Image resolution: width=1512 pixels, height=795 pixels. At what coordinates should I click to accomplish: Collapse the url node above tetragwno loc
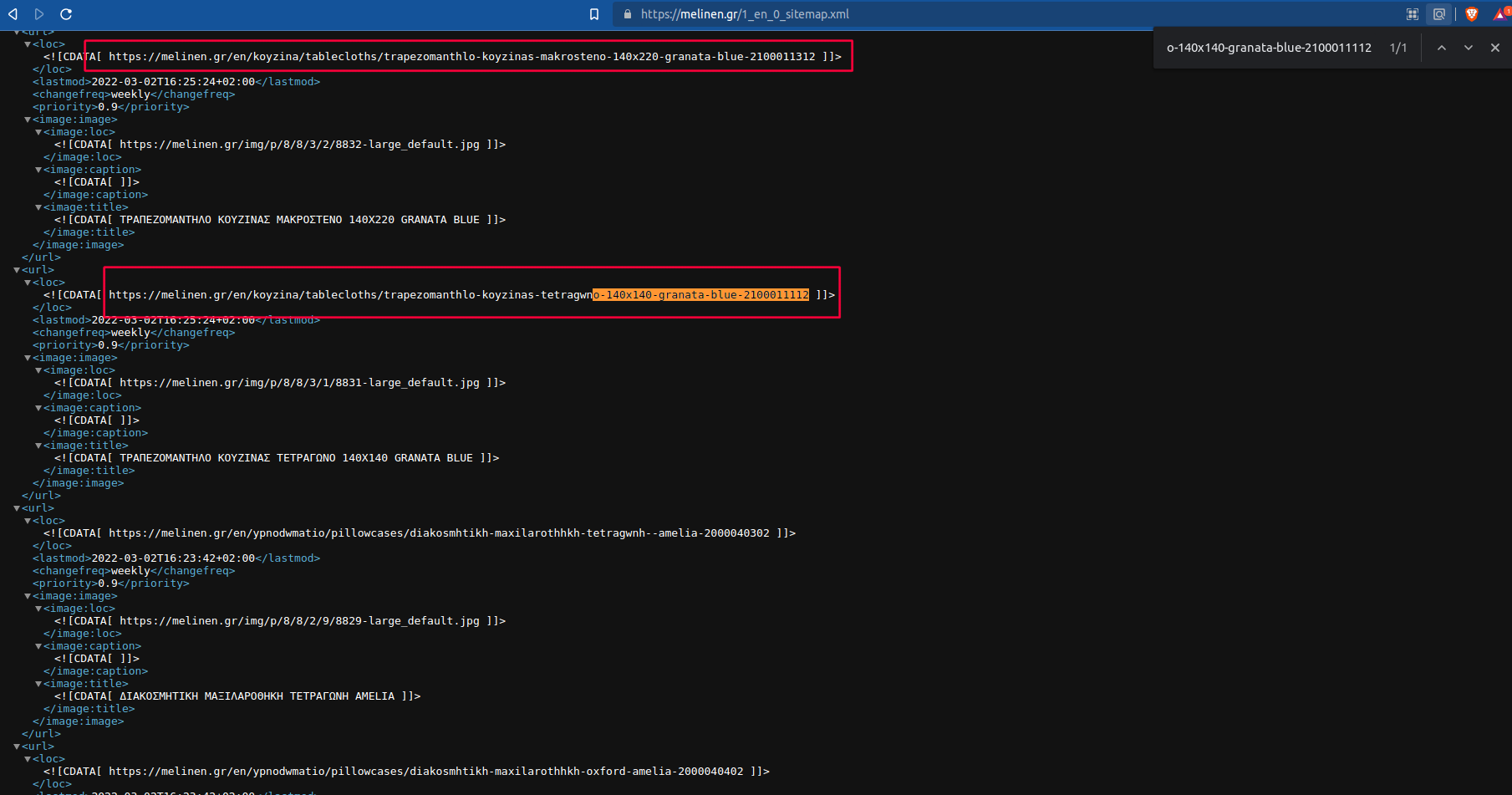click(x=17, y=270)
